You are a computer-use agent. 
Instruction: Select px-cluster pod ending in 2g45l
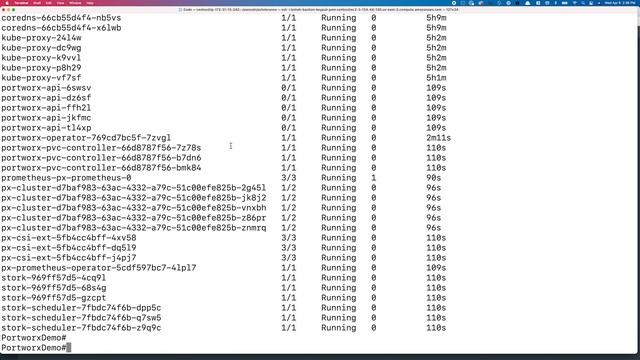[x=133, y=188]
